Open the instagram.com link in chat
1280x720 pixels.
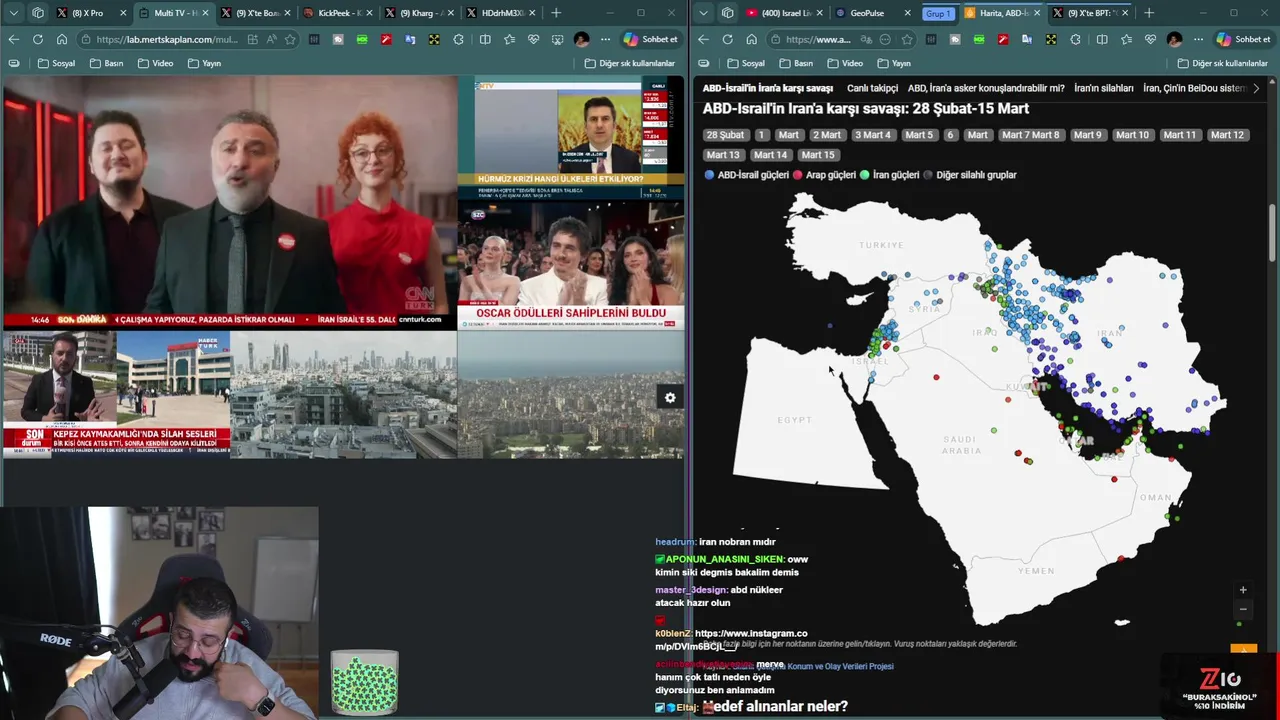pos(731,640)
